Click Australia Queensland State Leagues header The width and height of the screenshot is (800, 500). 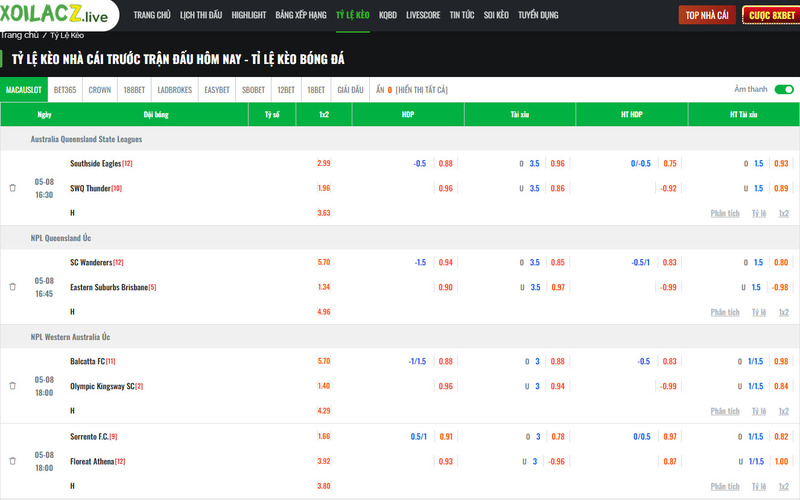[x=86, y=139]
